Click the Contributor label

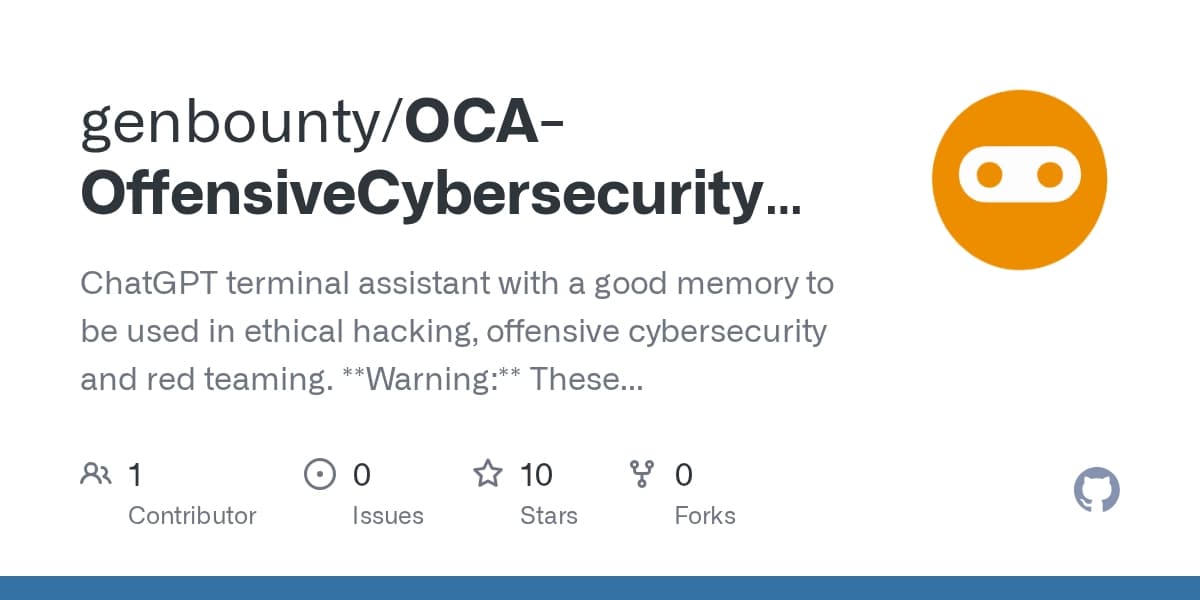coord(192,516)
